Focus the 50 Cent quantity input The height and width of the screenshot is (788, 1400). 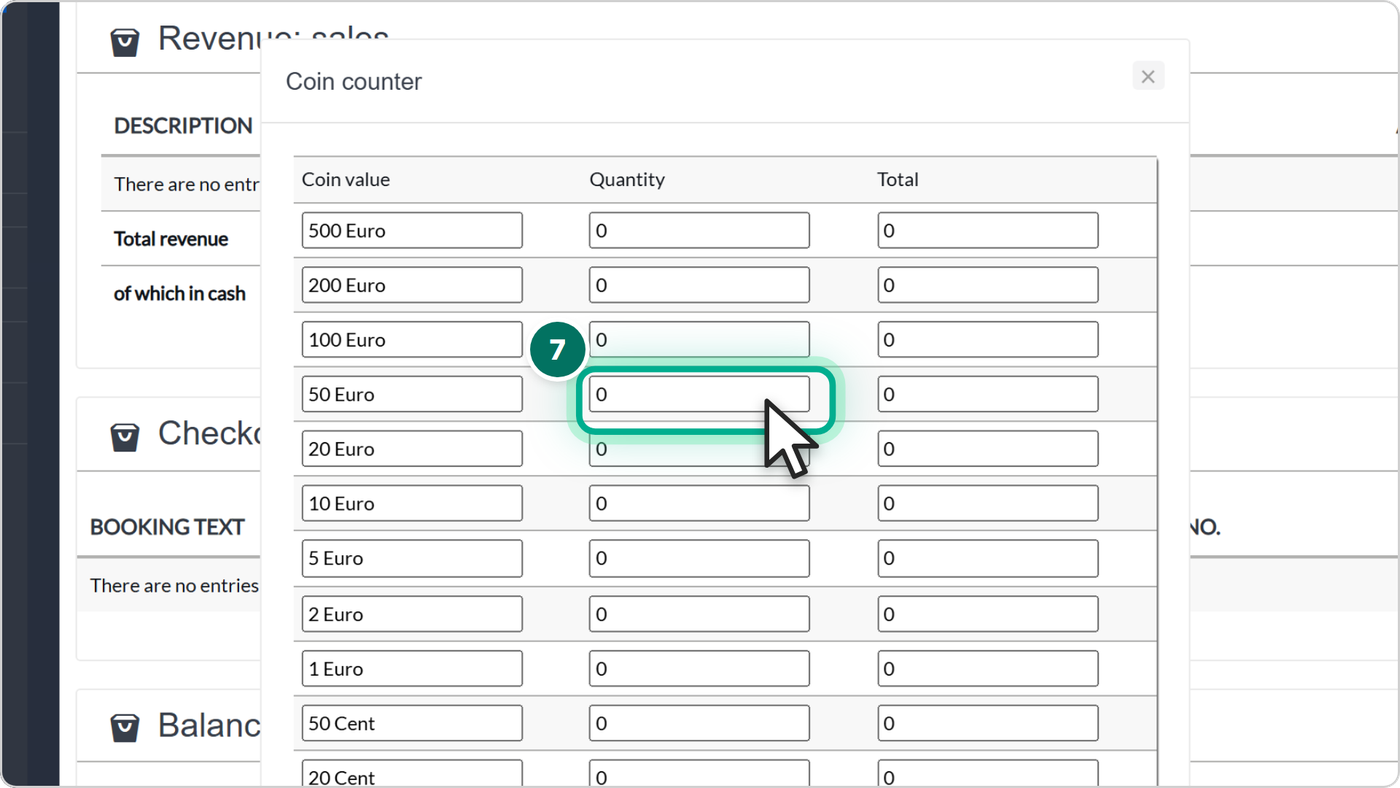tap(699, 723)
